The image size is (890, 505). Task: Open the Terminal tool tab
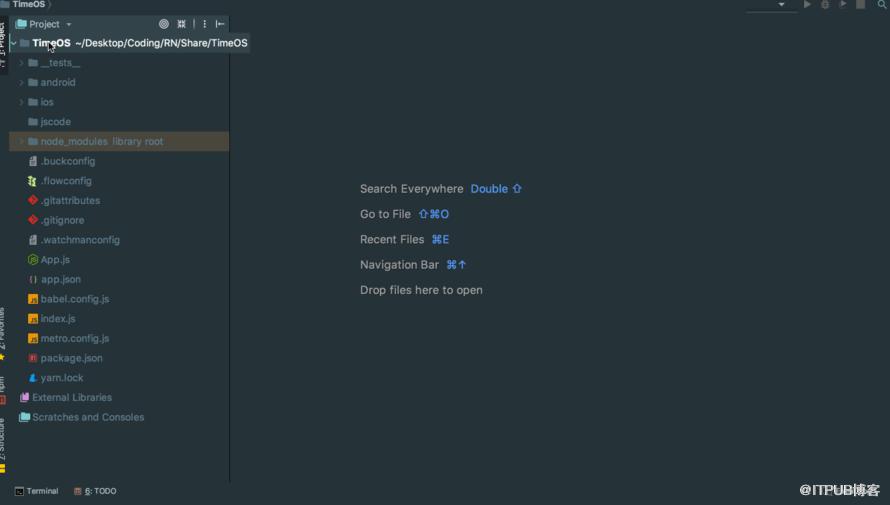tap(37, 491)
